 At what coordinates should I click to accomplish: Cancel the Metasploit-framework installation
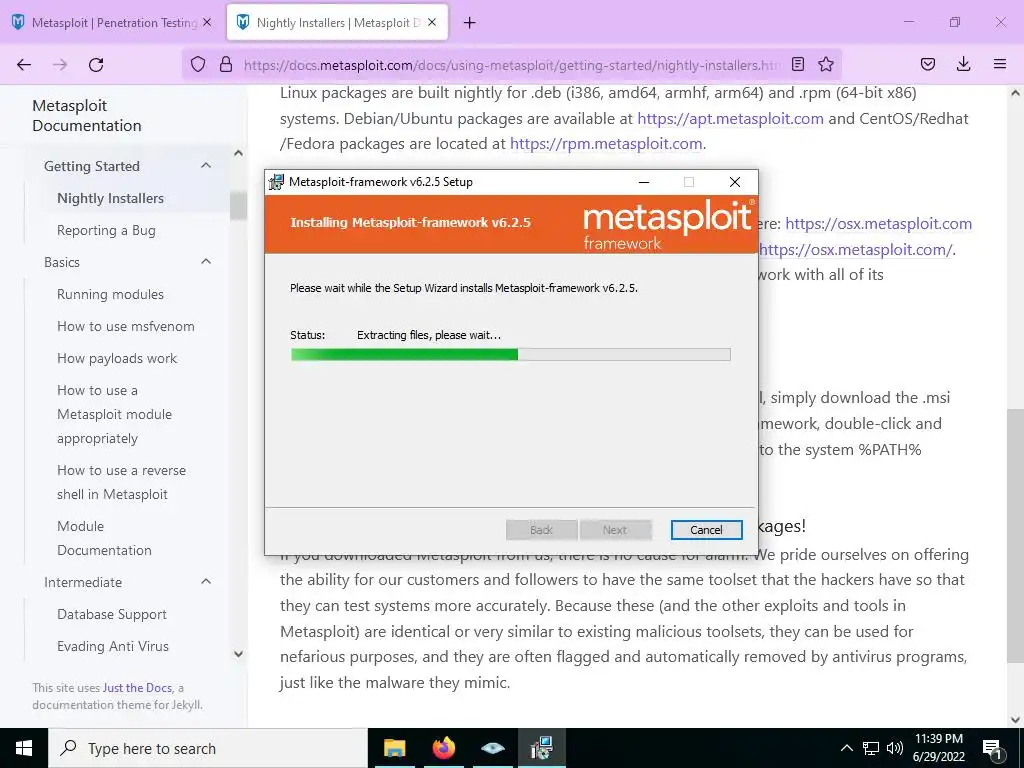(x=706, y=530)
